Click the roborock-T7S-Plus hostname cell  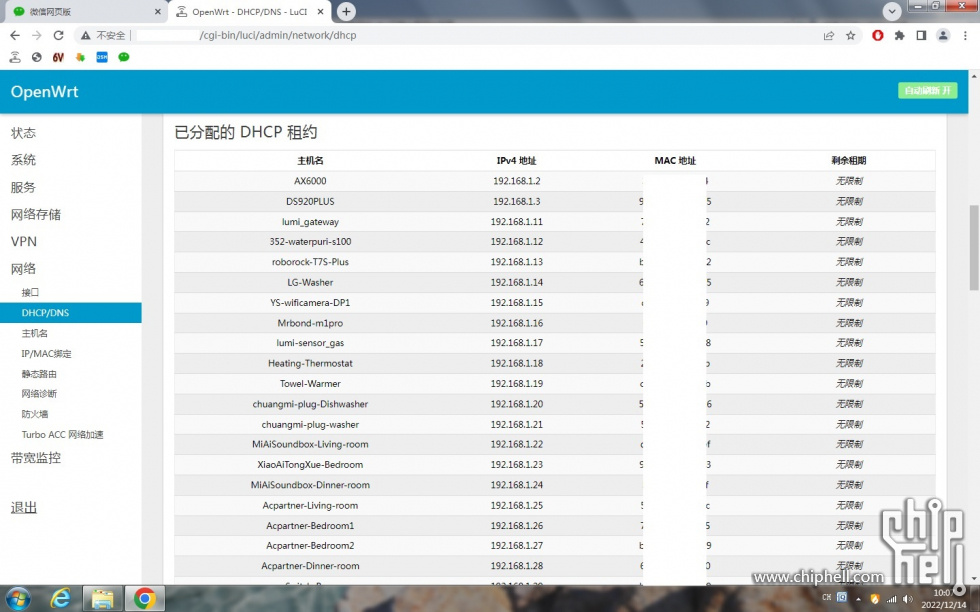click(310, 262)
